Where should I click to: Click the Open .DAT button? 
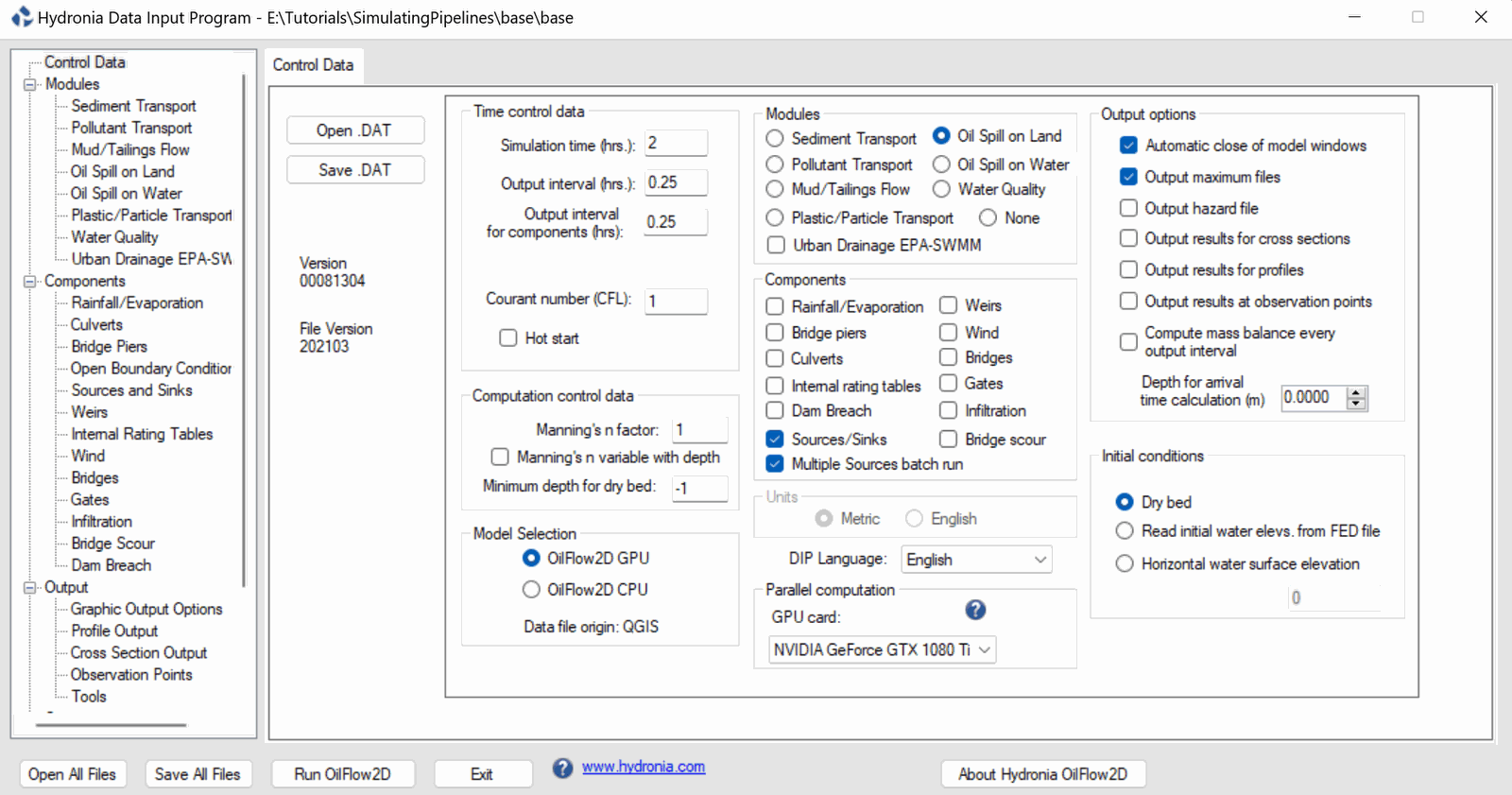(355, 130)
